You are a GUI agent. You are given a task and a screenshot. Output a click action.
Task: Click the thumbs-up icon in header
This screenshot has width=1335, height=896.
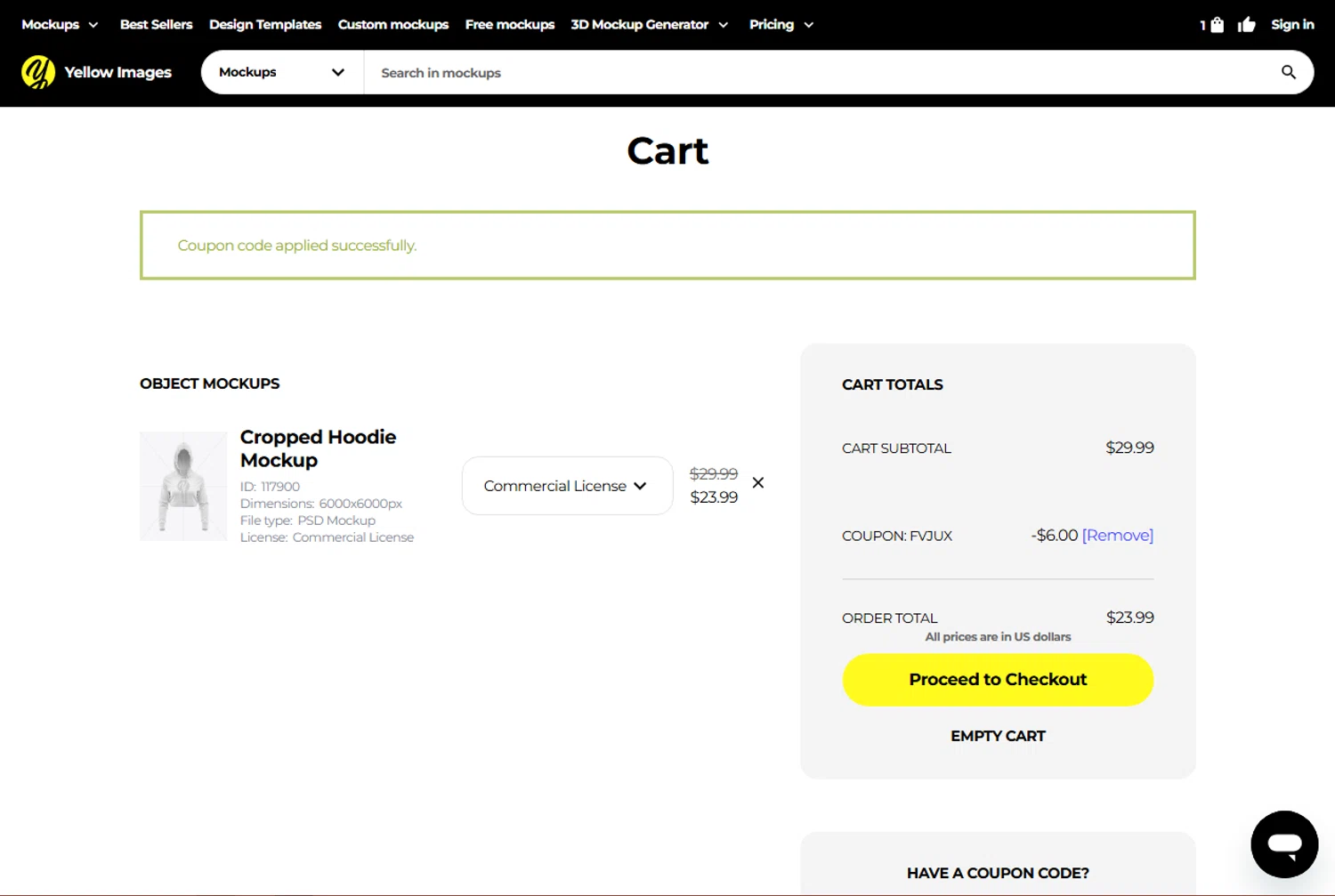point(1246,25)
